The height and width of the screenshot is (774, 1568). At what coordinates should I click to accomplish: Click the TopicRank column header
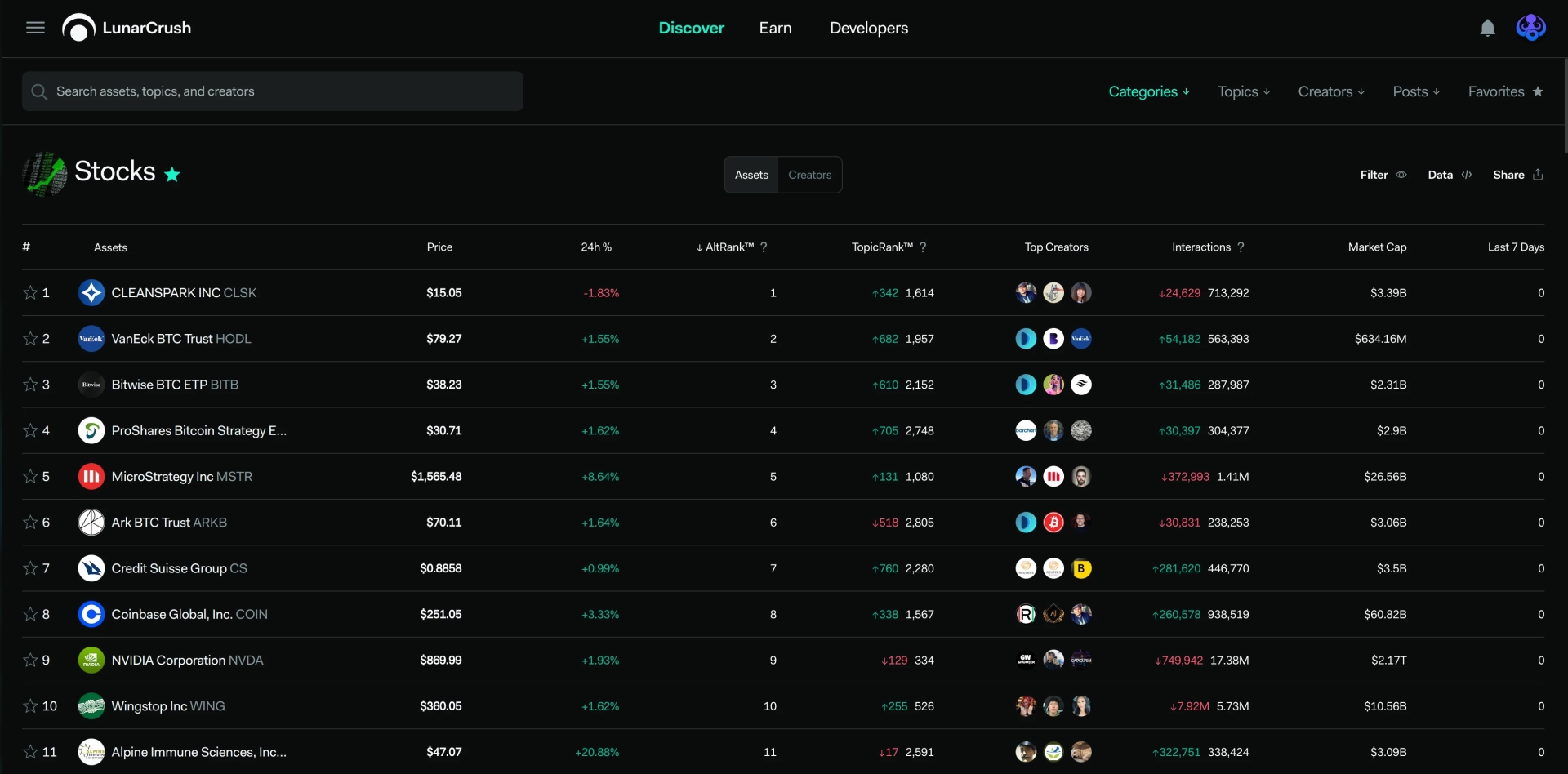882,247
